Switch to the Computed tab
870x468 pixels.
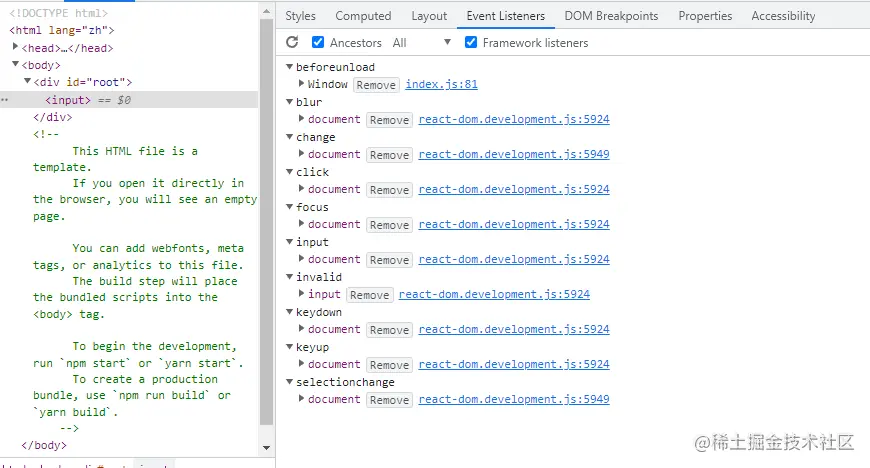tap(363, 16)
